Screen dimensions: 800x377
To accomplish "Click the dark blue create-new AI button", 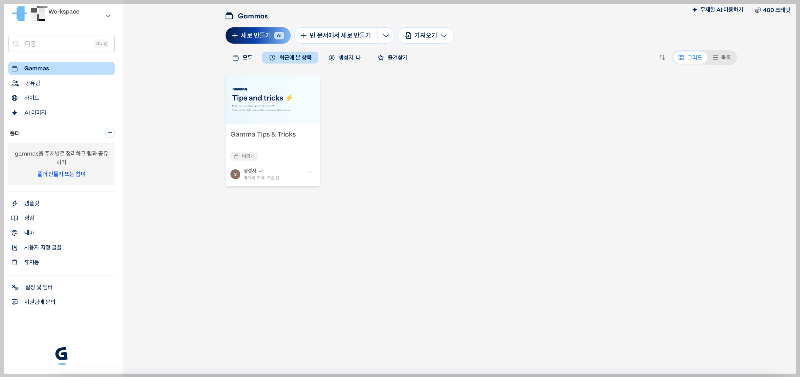I will click(258, 36).
